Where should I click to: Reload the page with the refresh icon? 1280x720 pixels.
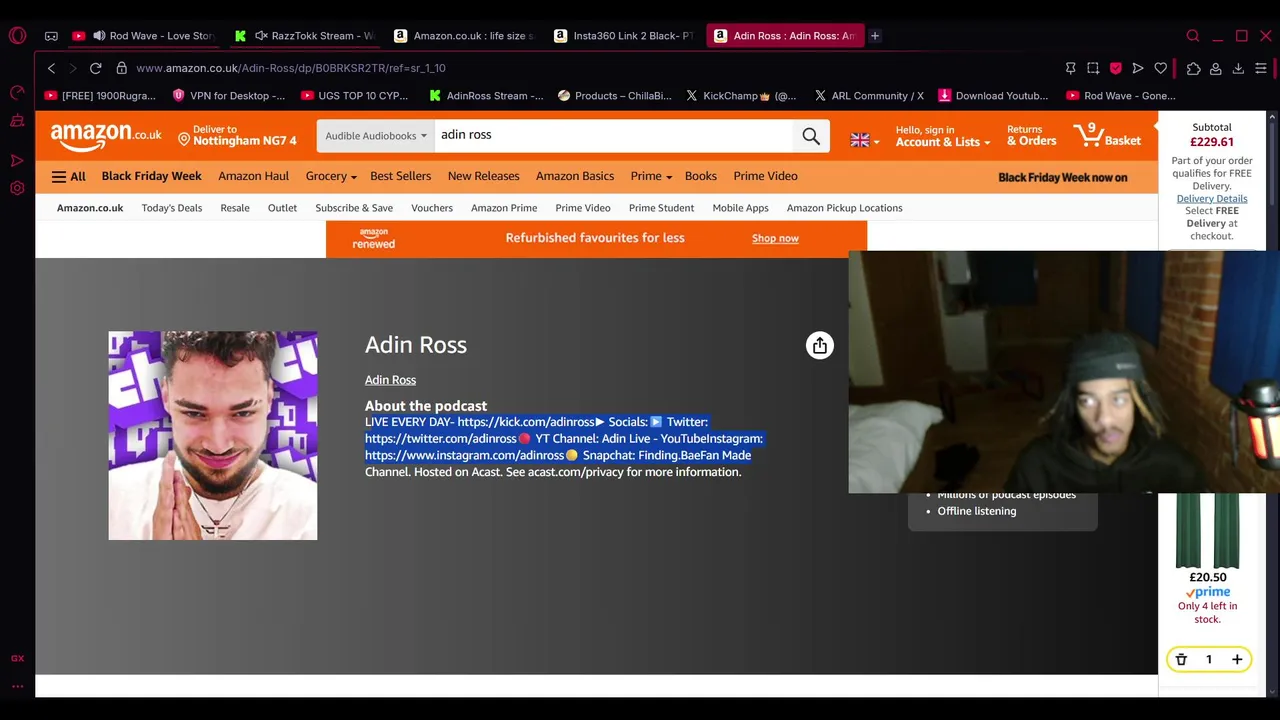[95, 68]
